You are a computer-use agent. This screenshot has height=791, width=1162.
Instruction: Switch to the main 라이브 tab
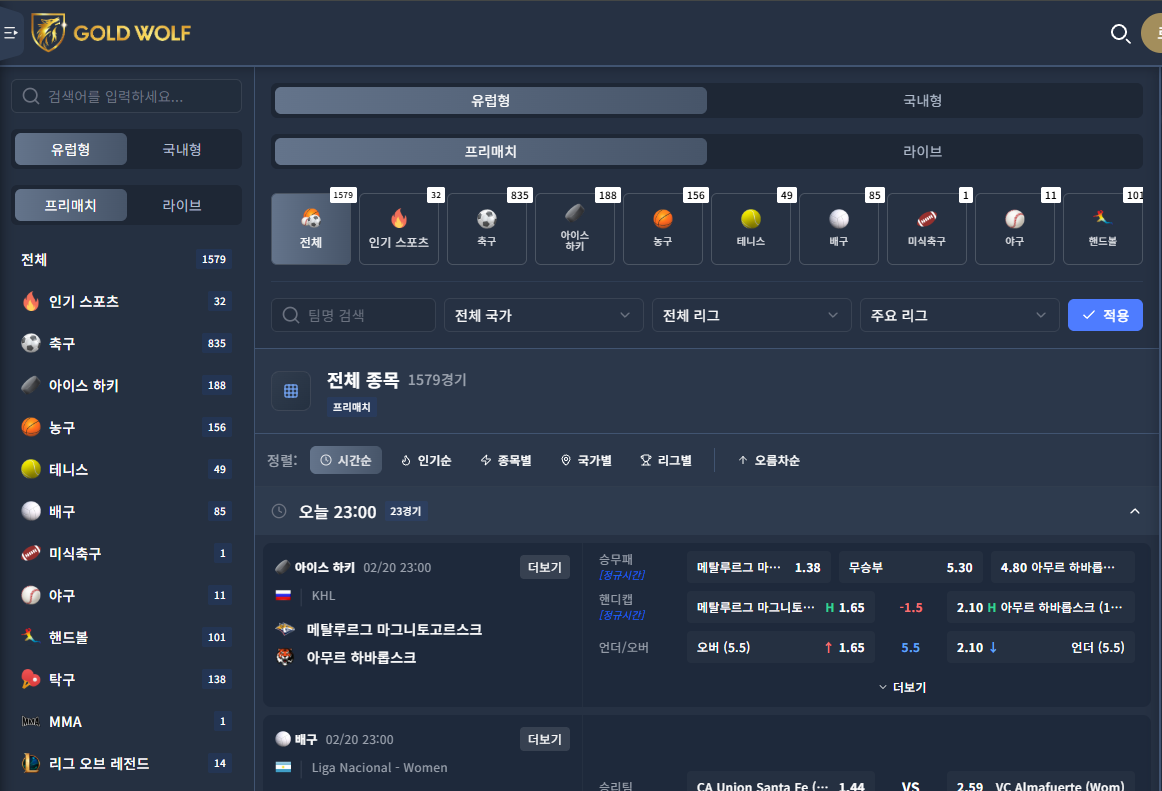[x=923, y=151]
